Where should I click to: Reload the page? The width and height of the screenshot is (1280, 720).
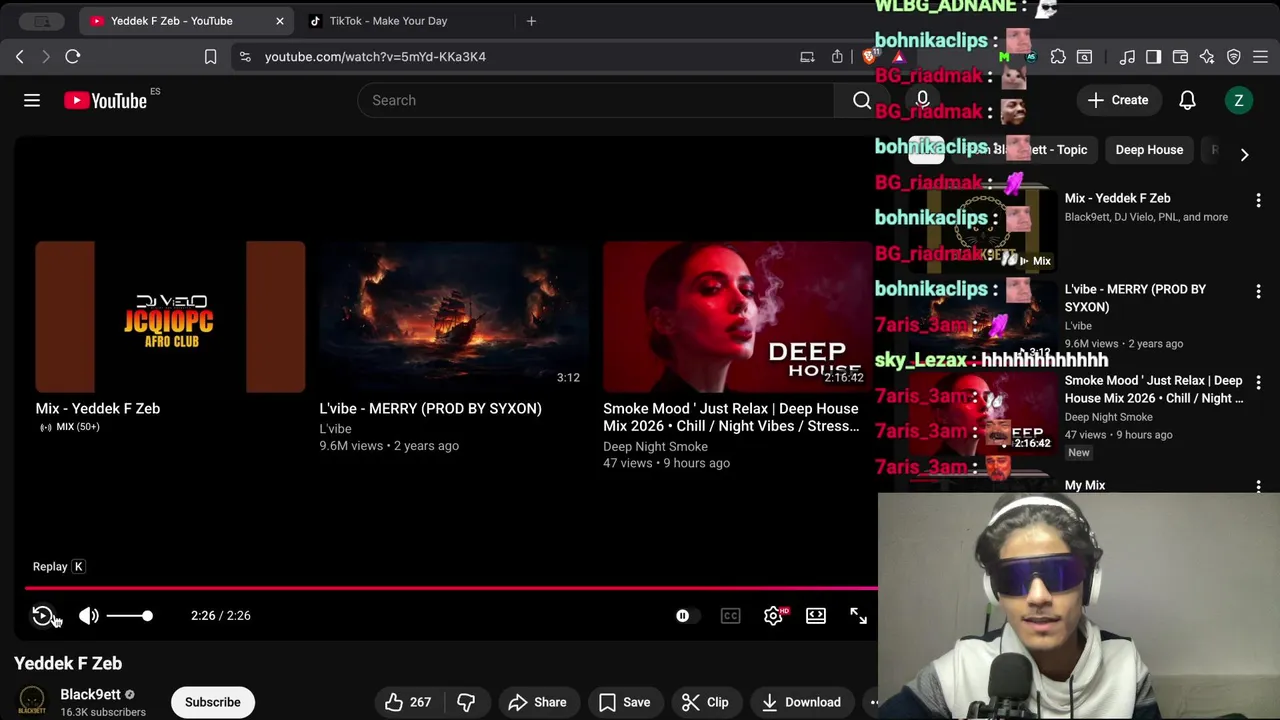tap(73, 57)
